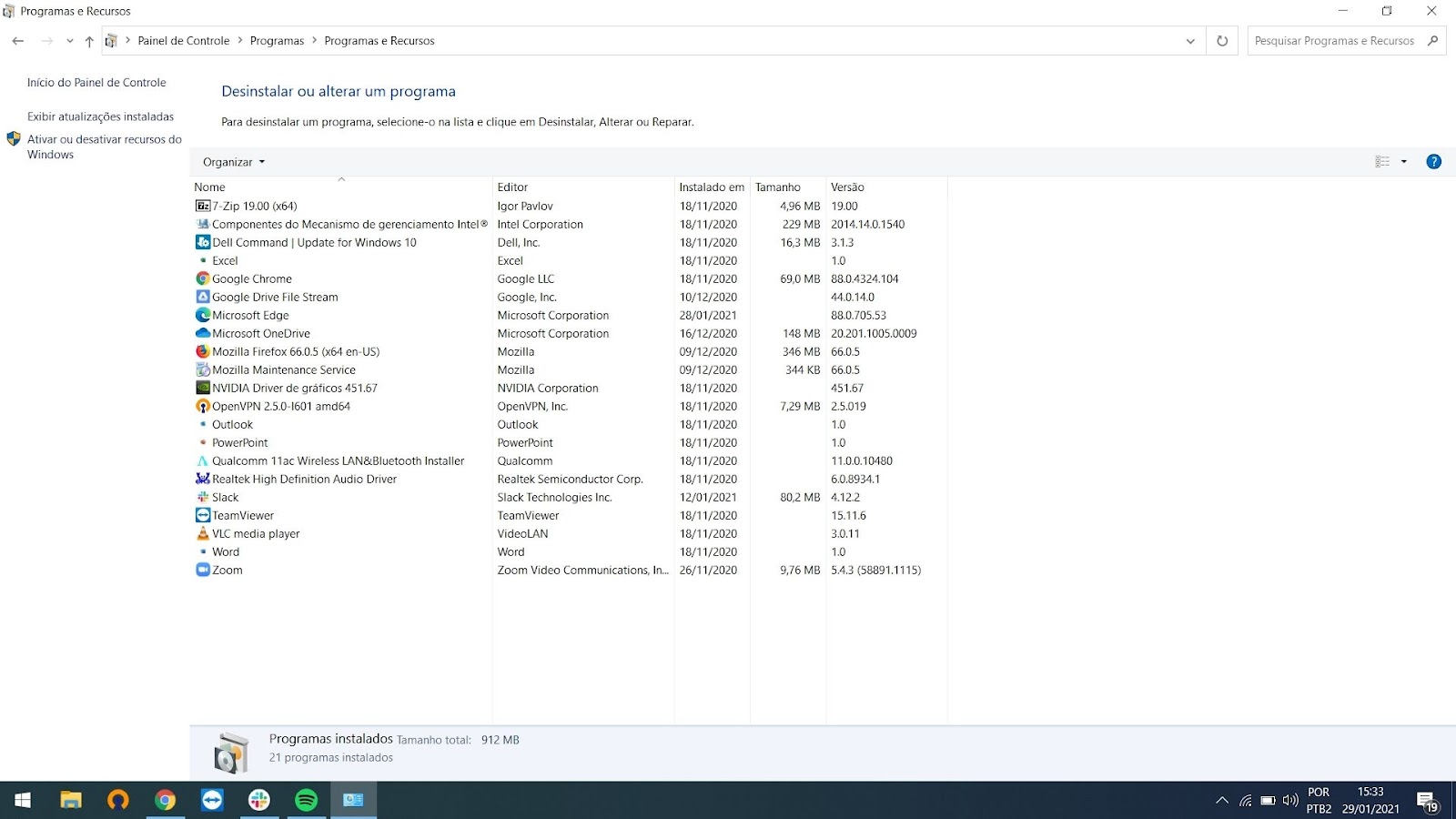The image size is (1456, 819).
Task: Click the Microsoft OneDrive cloud icon
Action: click(x=203, y=333)
